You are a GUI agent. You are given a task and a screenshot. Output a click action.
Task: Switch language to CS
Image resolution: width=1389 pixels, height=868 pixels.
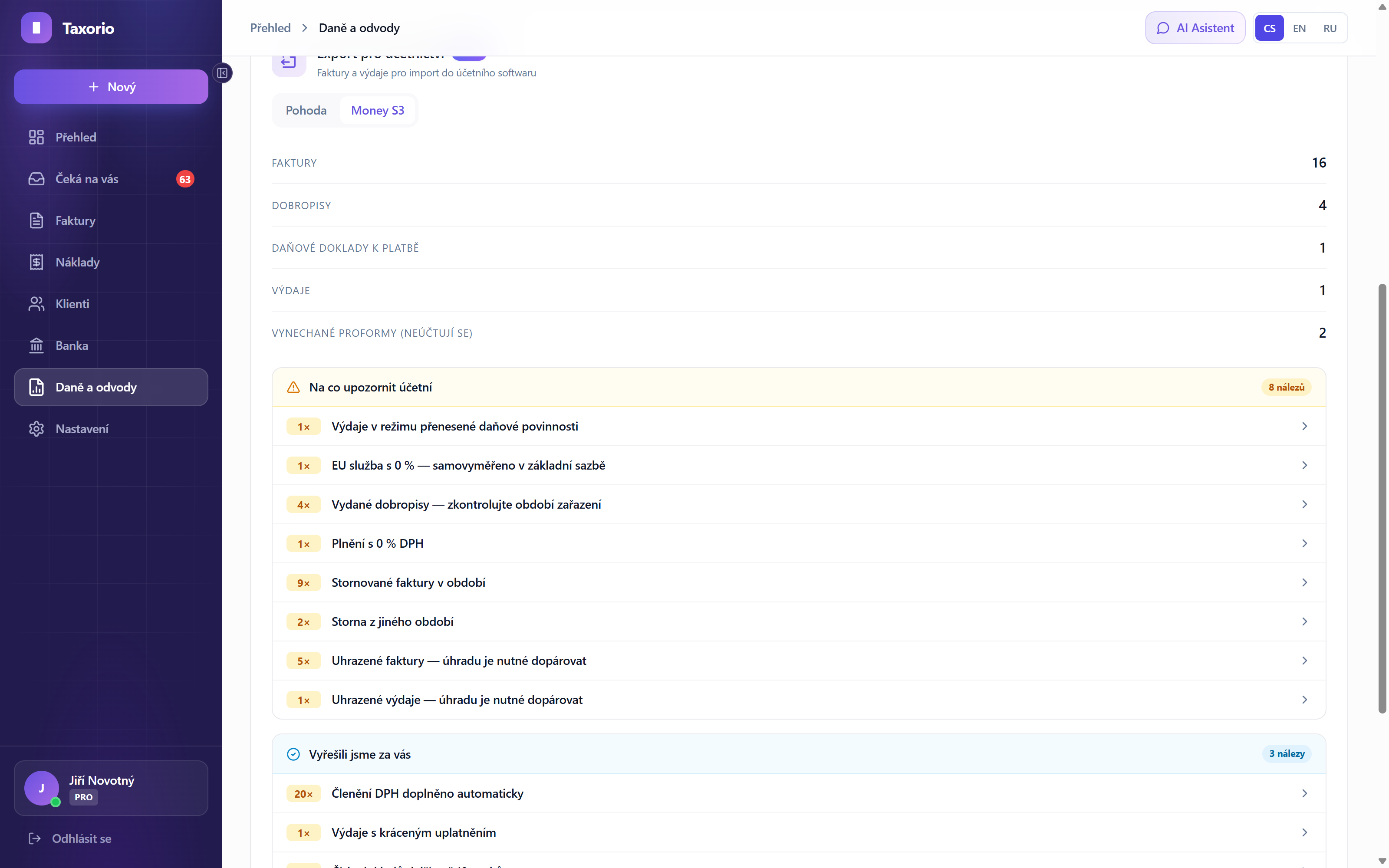pyautogui.click(x=1270, y=28)
